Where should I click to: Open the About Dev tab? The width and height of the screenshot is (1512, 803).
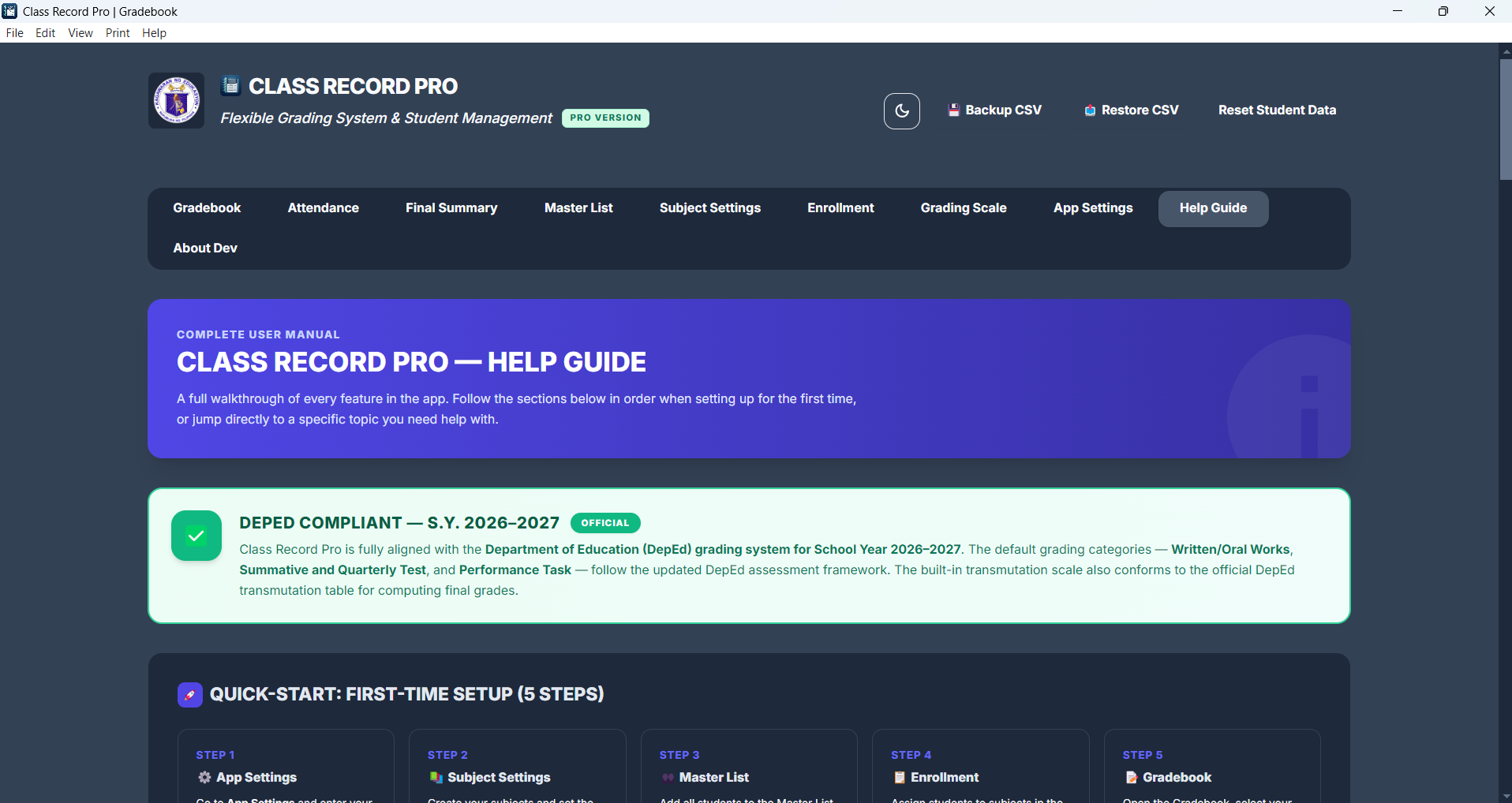pyautogui.click(x=205, y=248)
